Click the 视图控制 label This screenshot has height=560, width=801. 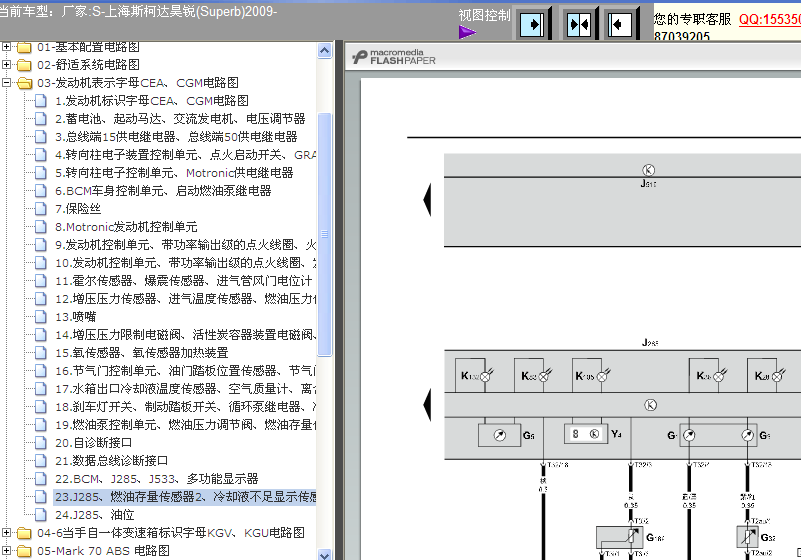484,15
